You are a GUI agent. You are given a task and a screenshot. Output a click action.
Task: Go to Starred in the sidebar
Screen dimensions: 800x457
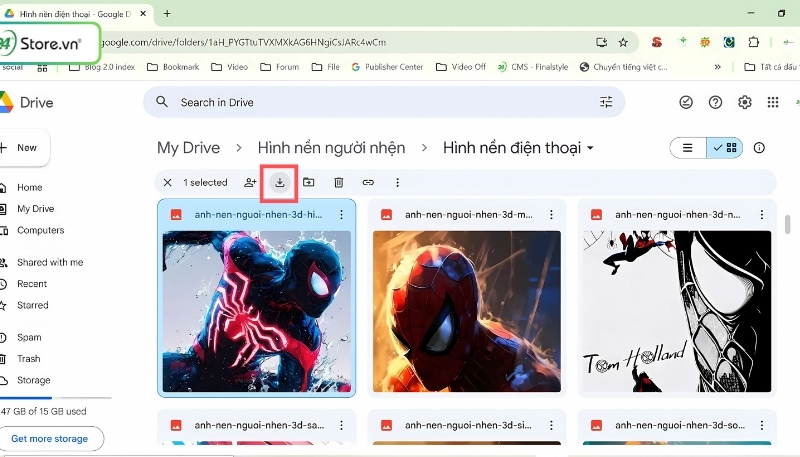click(32, 305)
